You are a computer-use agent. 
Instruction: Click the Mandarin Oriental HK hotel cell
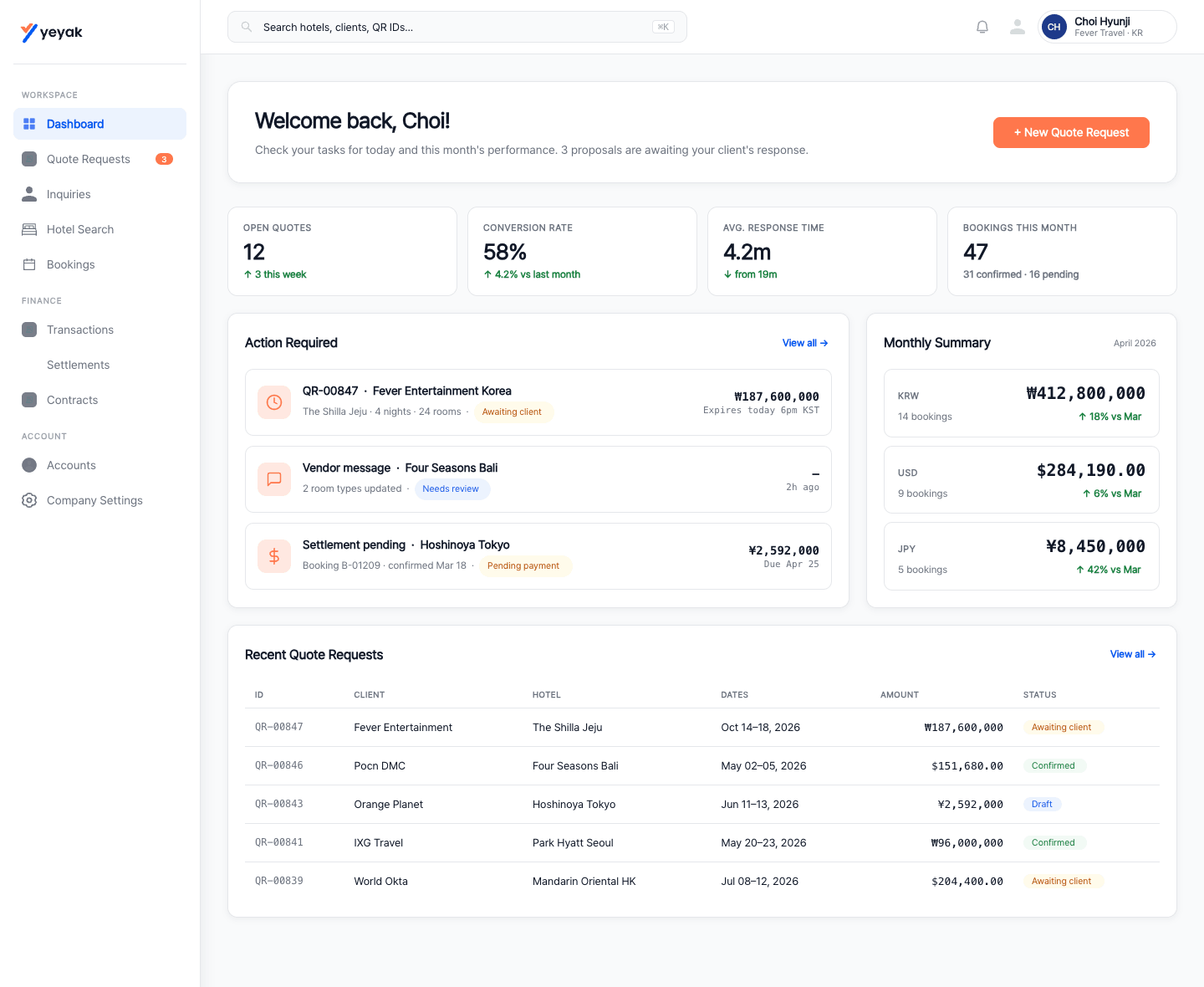[584, 881]
